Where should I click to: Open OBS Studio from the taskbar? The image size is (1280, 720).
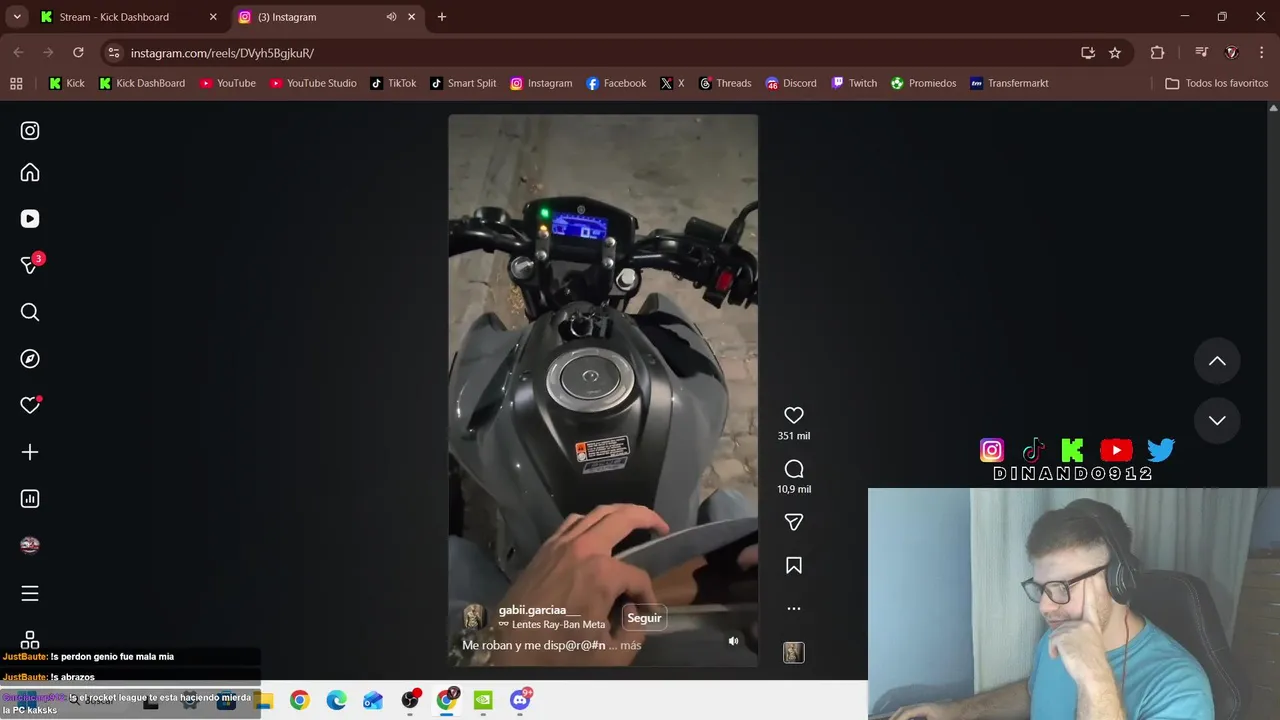pos(410,700)
